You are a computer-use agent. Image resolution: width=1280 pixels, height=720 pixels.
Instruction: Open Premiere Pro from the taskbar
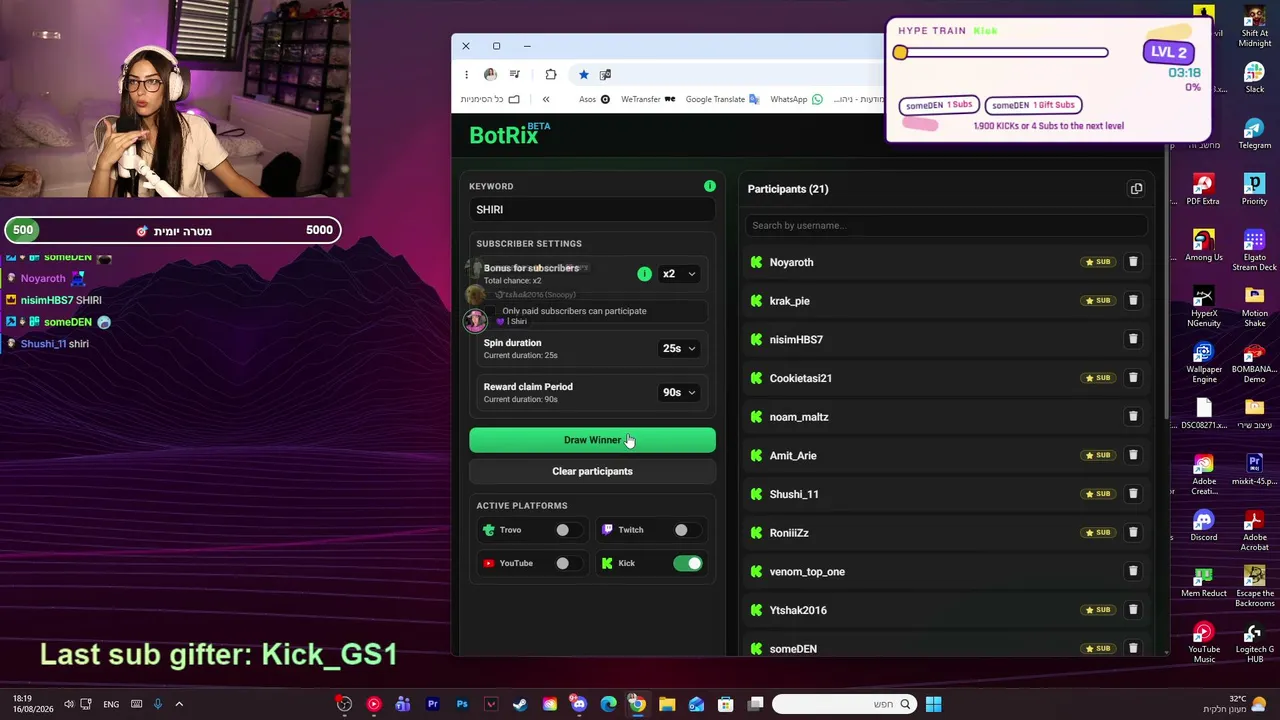coord(433,705)
